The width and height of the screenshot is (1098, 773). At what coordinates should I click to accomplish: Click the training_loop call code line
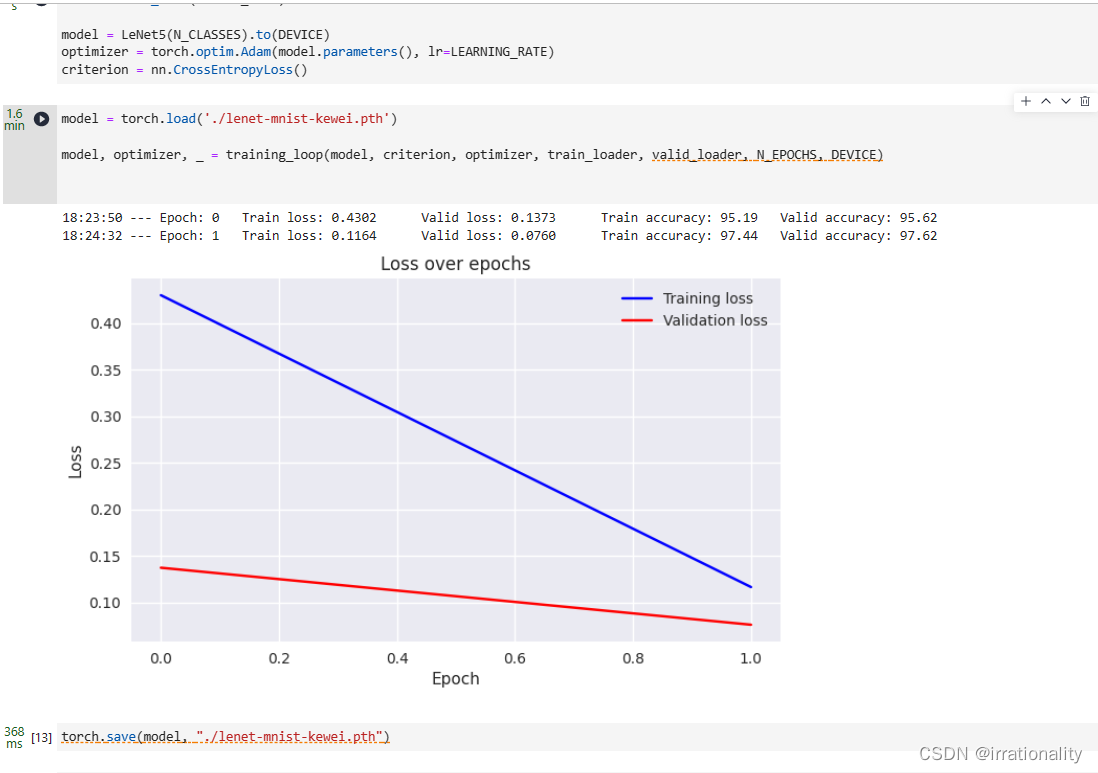(x=472, y=155)
